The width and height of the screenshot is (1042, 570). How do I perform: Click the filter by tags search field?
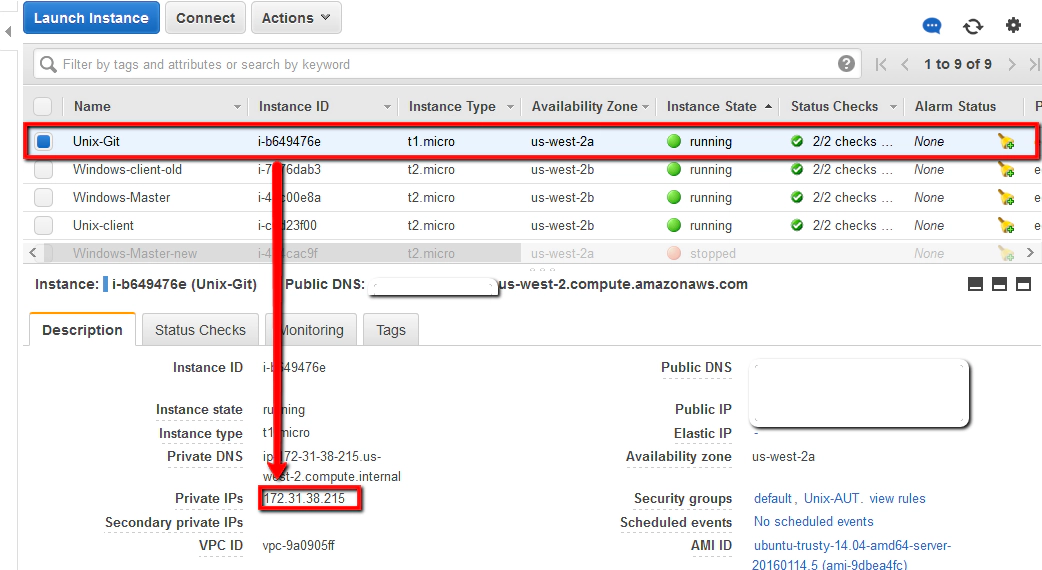(445, 64)
